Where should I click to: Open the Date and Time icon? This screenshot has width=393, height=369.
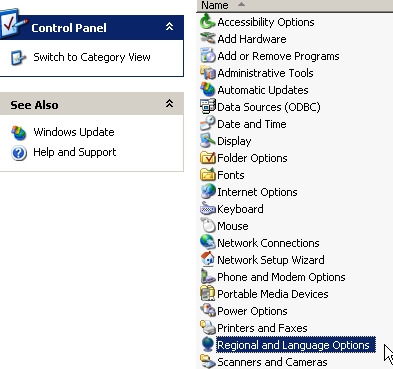coord(208,124)
